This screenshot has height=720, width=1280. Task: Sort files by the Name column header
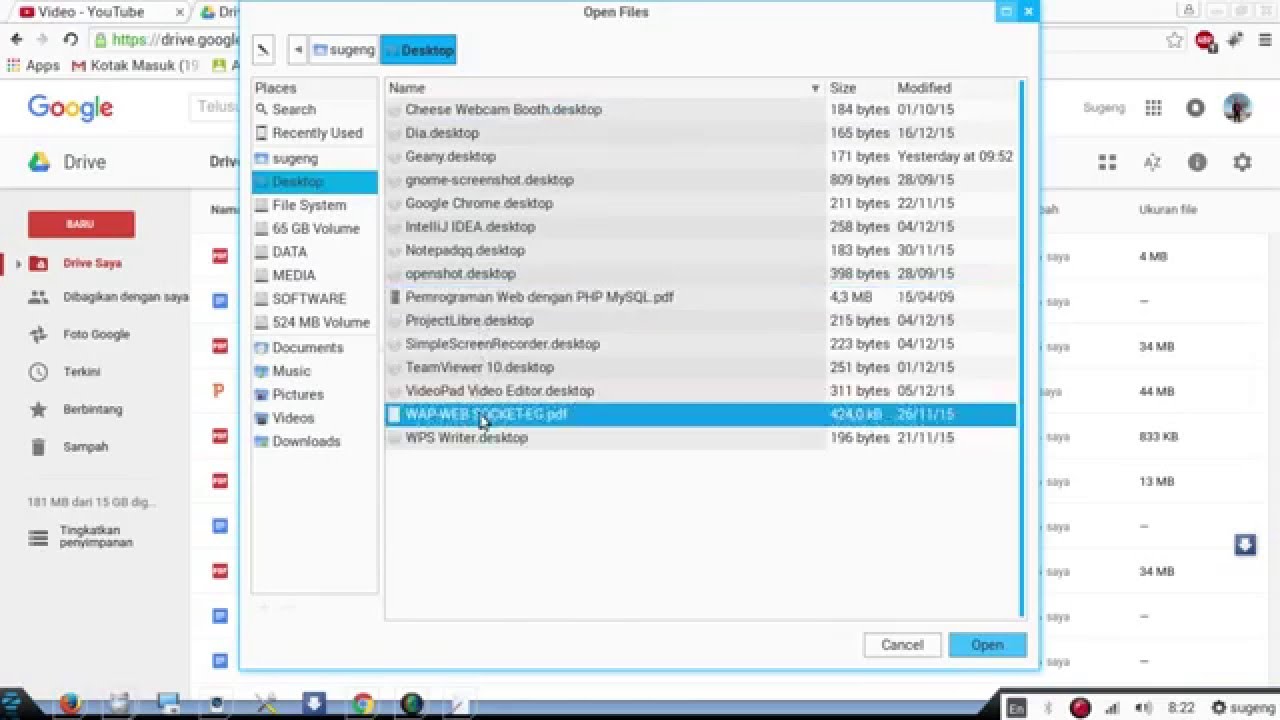pos(604,88)
